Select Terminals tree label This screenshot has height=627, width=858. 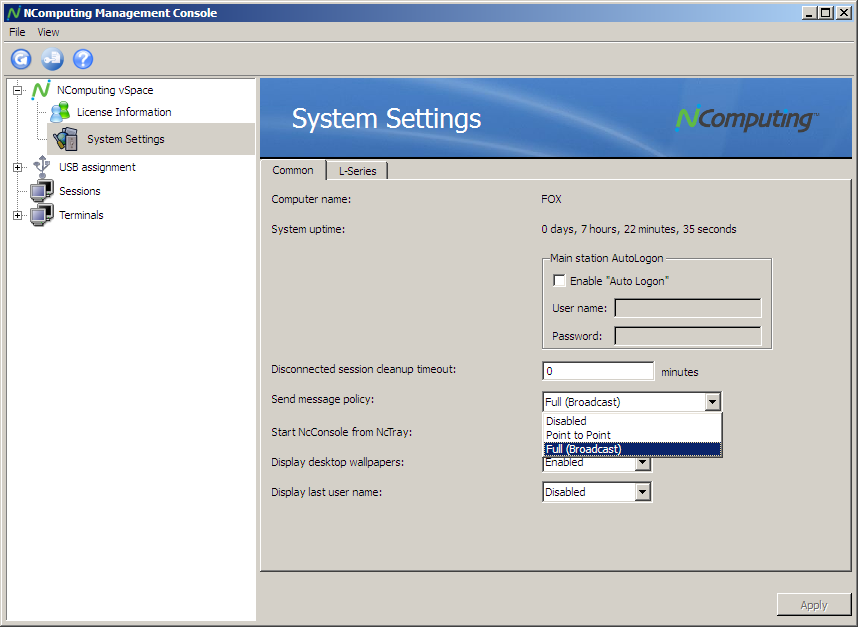click(x=81, y=215)
